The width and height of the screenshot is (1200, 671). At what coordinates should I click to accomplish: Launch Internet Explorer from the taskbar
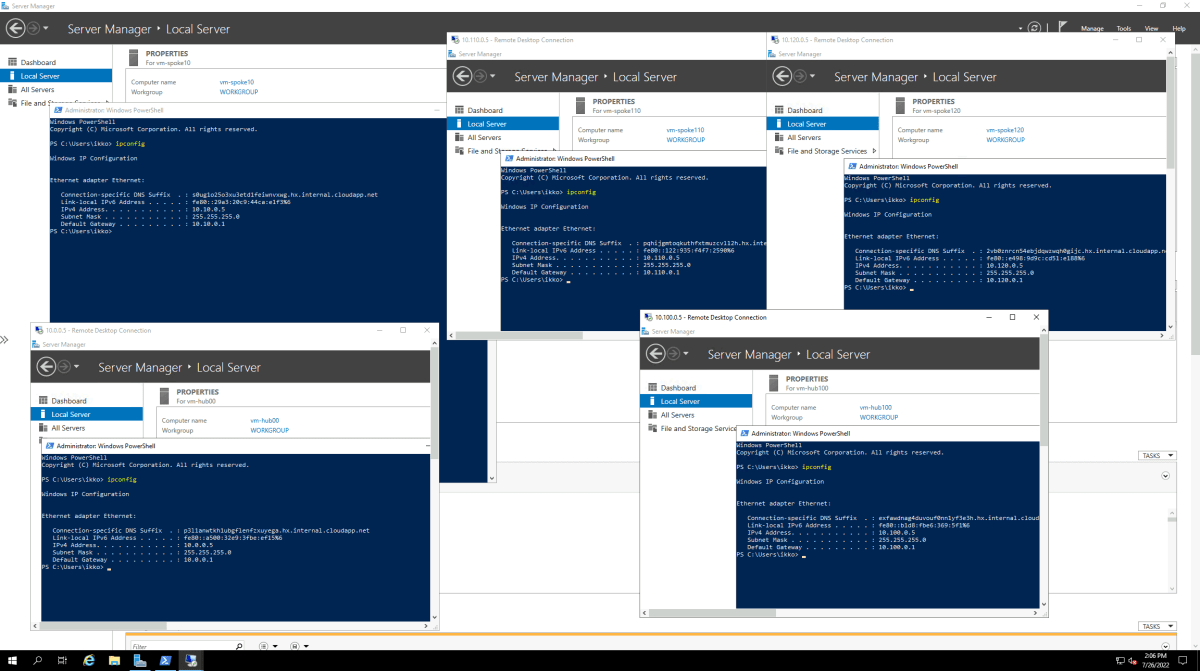pos(88,660)
